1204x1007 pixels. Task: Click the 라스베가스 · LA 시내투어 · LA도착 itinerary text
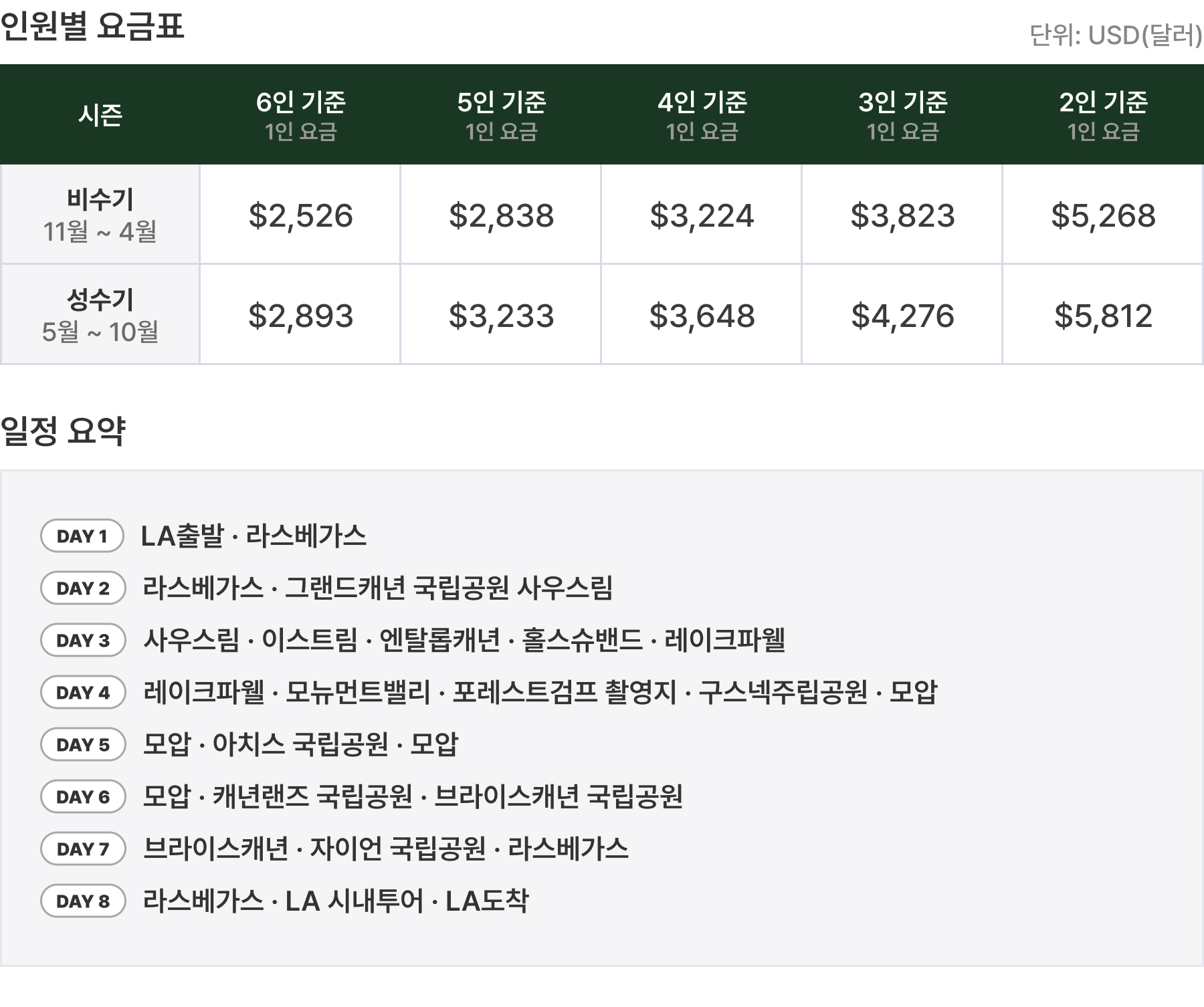[336, 901]
